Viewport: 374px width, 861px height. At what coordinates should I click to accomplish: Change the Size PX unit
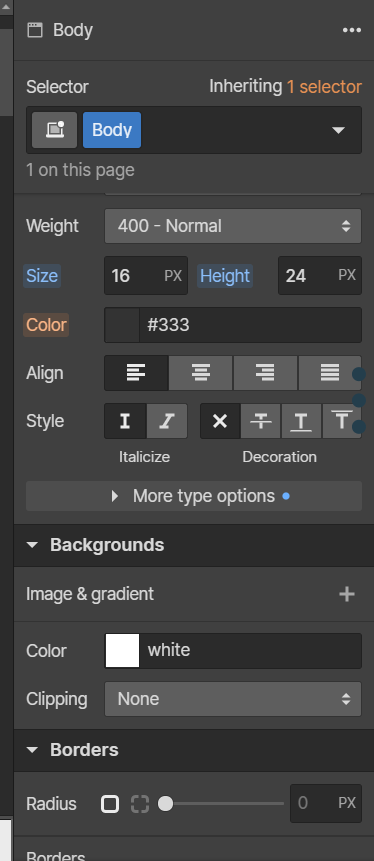(173, 276)
